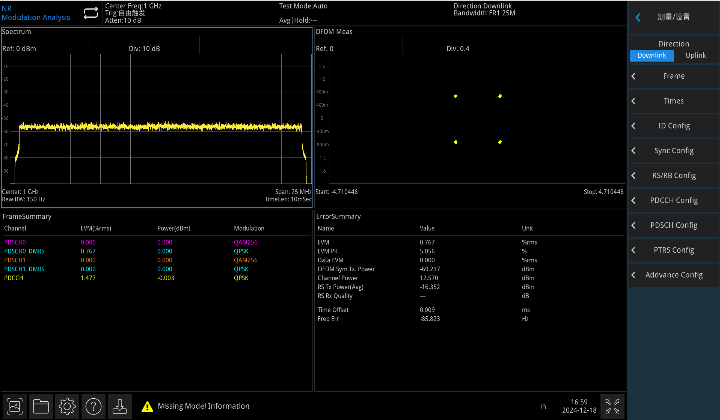The image size is (720, 420).
Task: Click the sweep mode loop icon
Action: tap(91, 12)
